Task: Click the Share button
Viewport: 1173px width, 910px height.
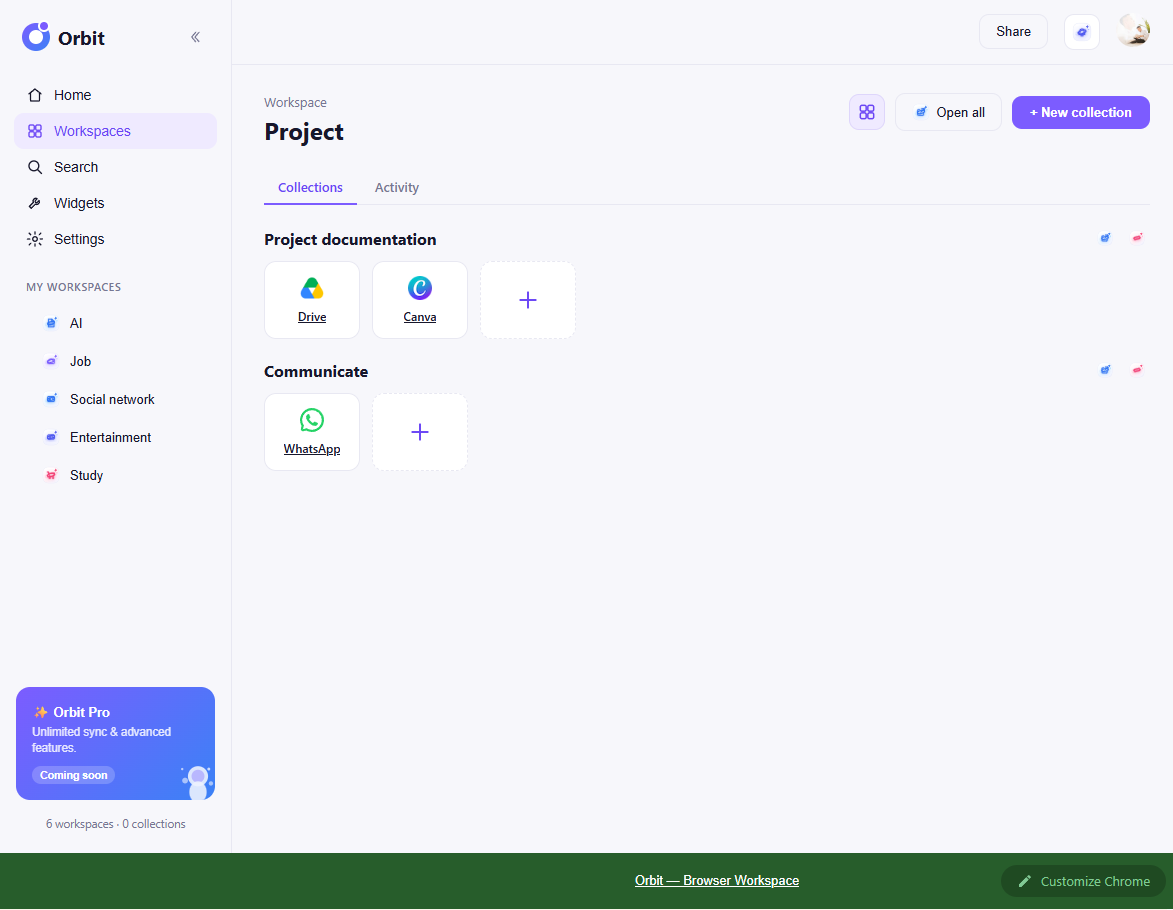Action: (x=1013, y=31)
